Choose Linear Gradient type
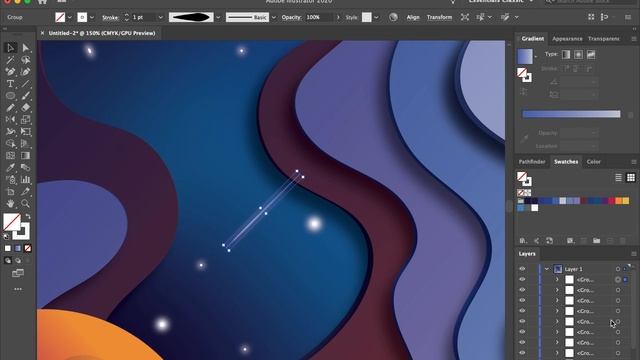The image size is (640, 360). [x=566, y=54]
